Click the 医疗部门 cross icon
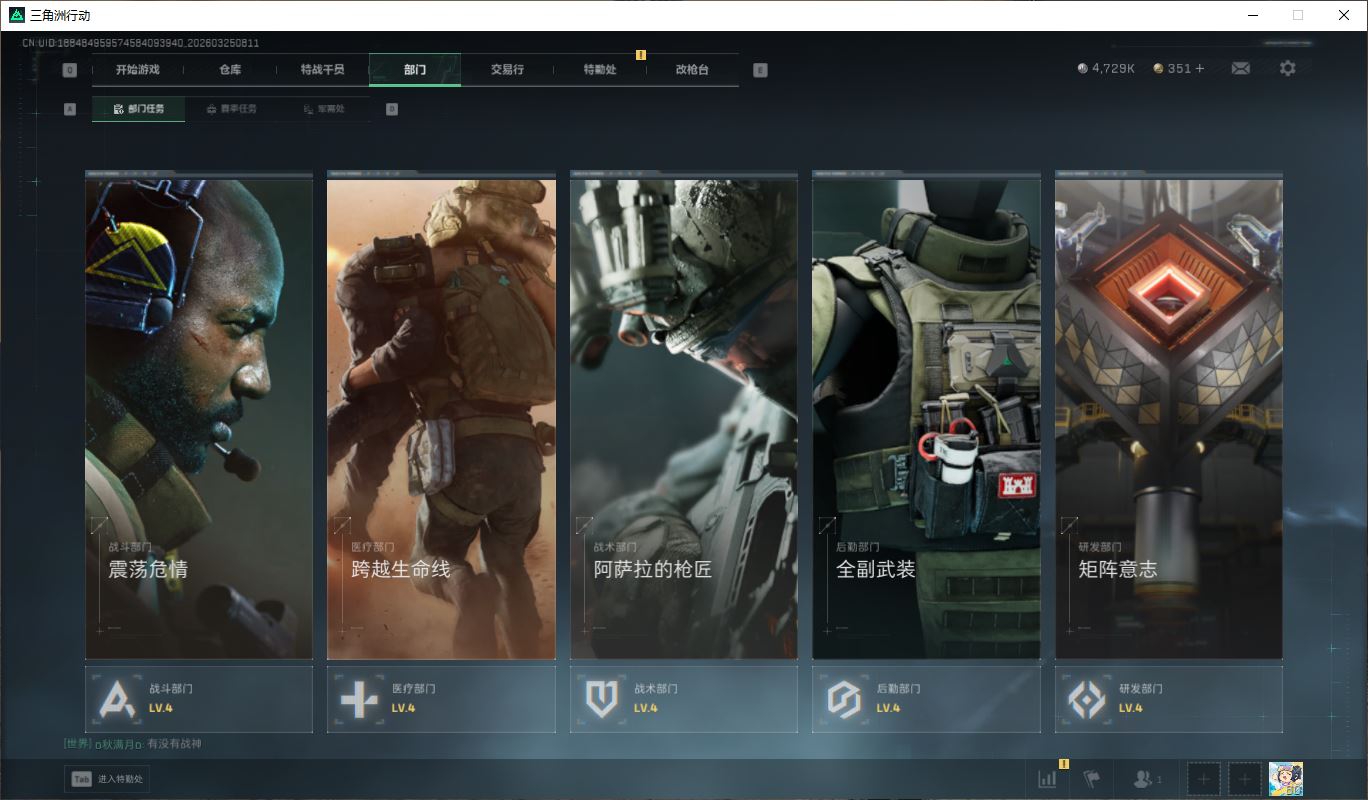 (x=358, y=699)
